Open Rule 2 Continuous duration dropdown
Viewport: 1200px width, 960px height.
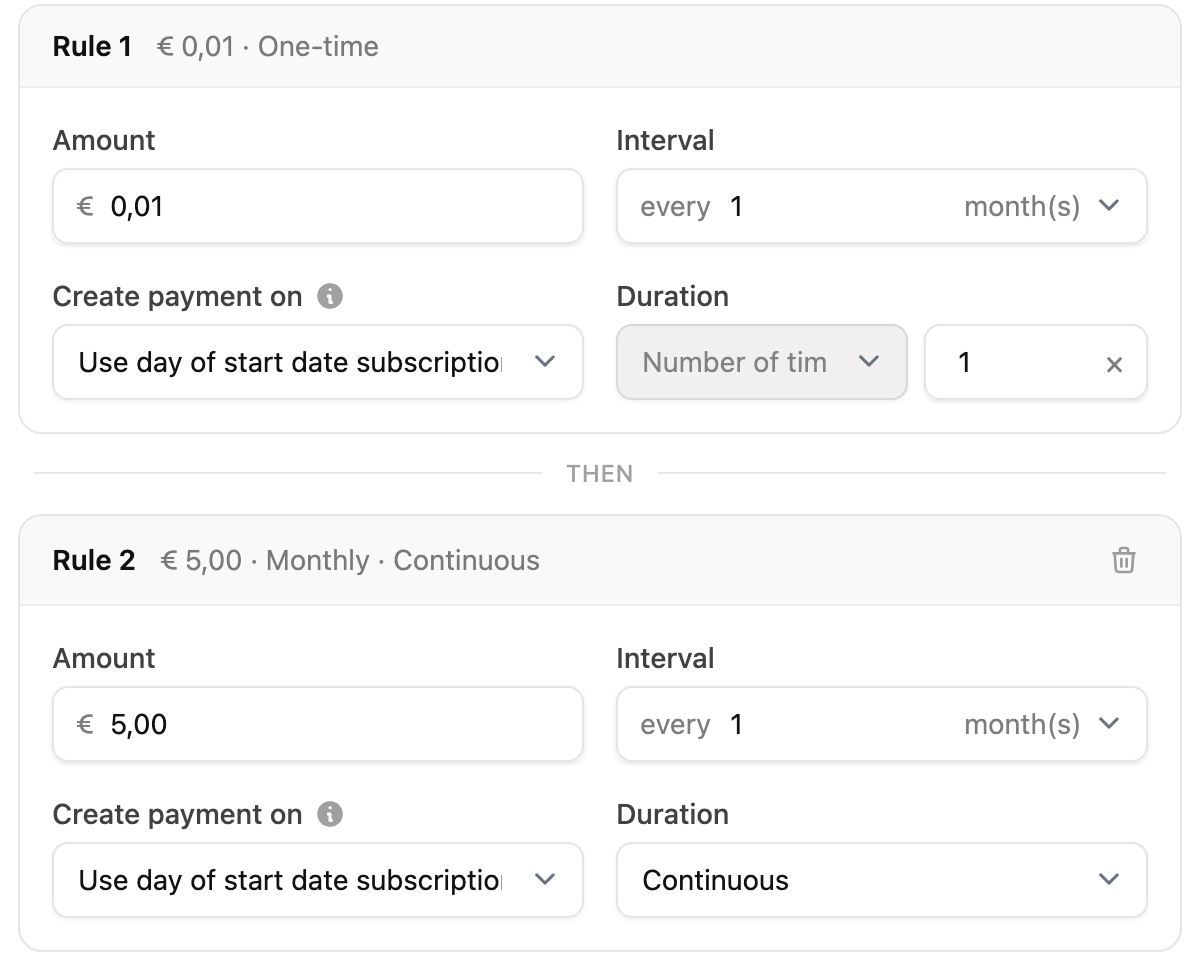point(882,880)
